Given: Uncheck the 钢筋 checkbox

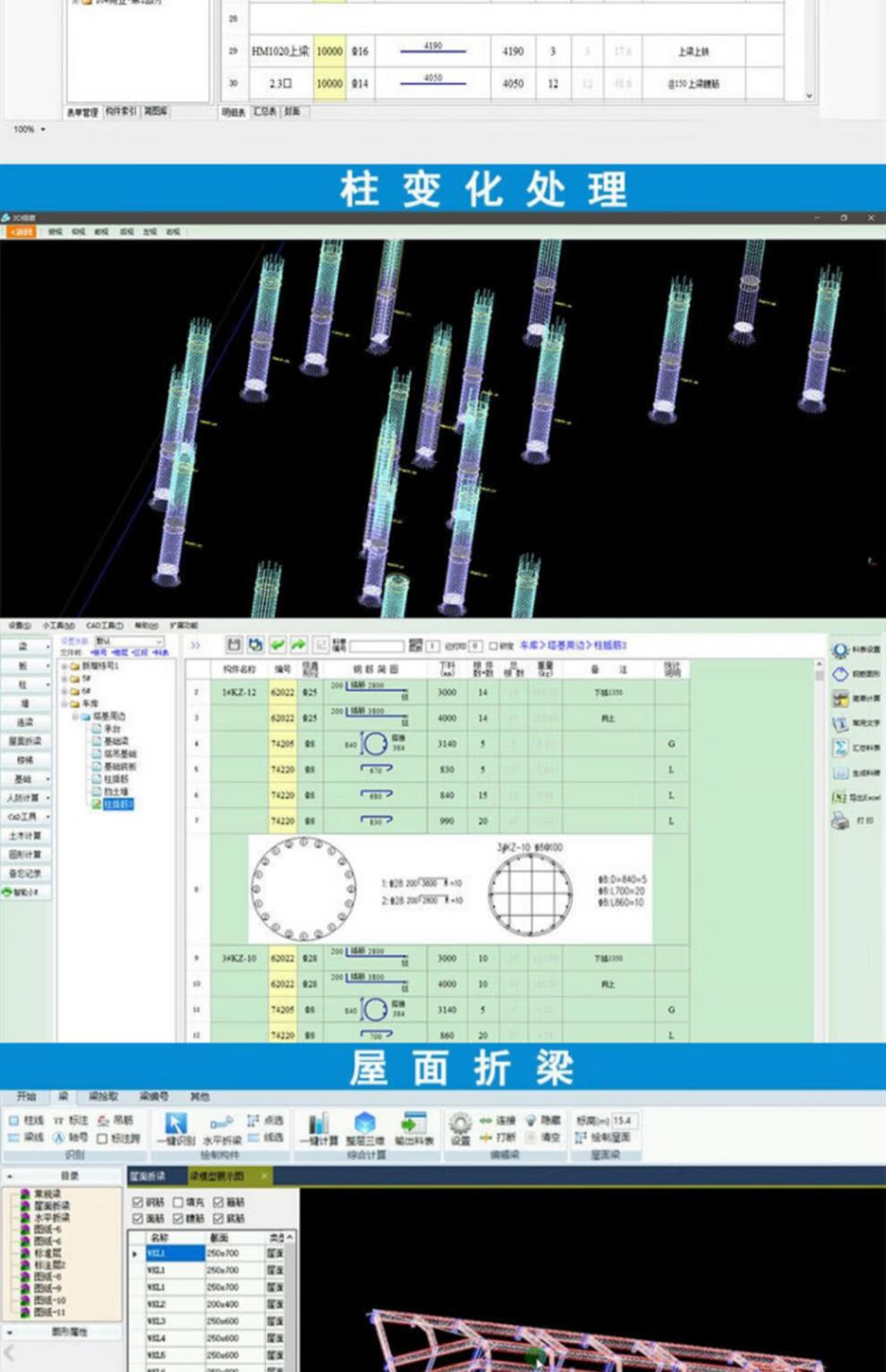Looking at the screenshot, I should click(137, 1202).
